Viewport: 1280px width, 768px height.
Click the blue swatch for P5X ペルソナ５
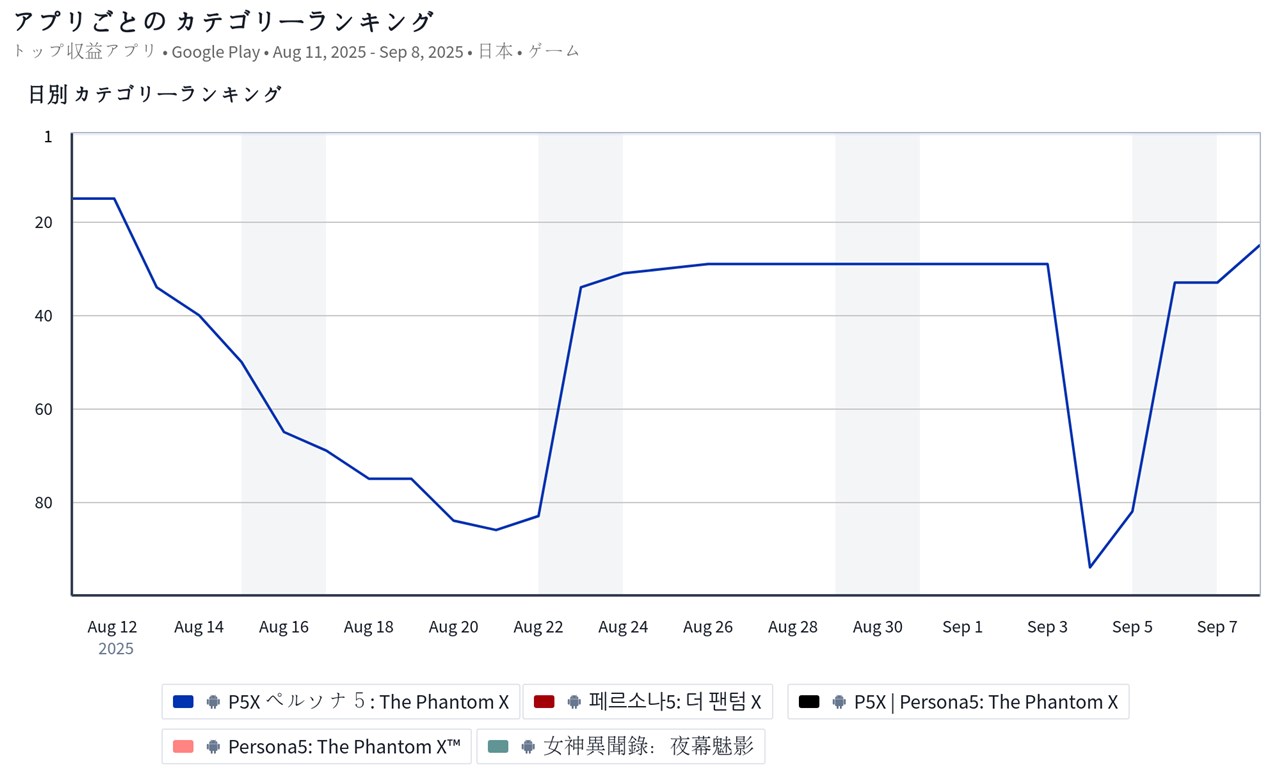point(183,702)
